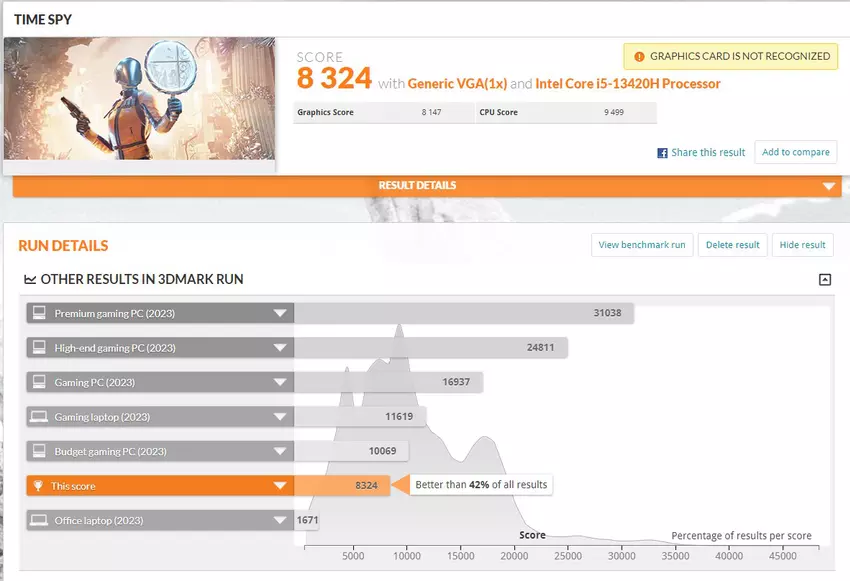Click the trophy icon beside This score
Screen dimensions: 850x581
coord(39,486)
